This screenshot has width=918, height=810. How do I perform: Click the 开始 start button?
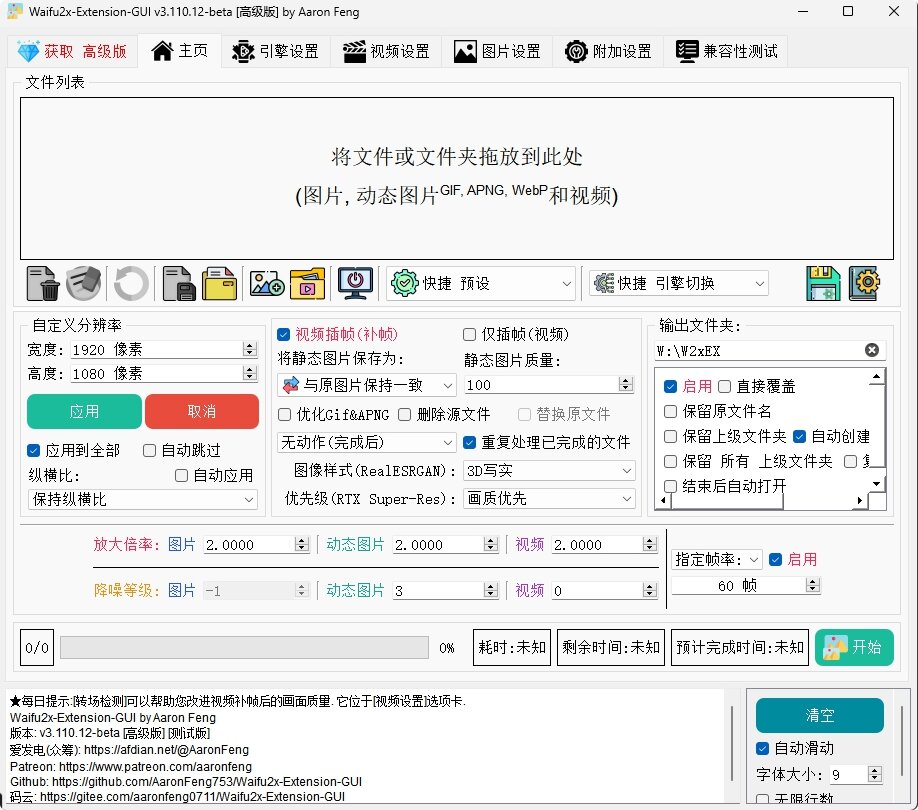(x=854, y=647)
